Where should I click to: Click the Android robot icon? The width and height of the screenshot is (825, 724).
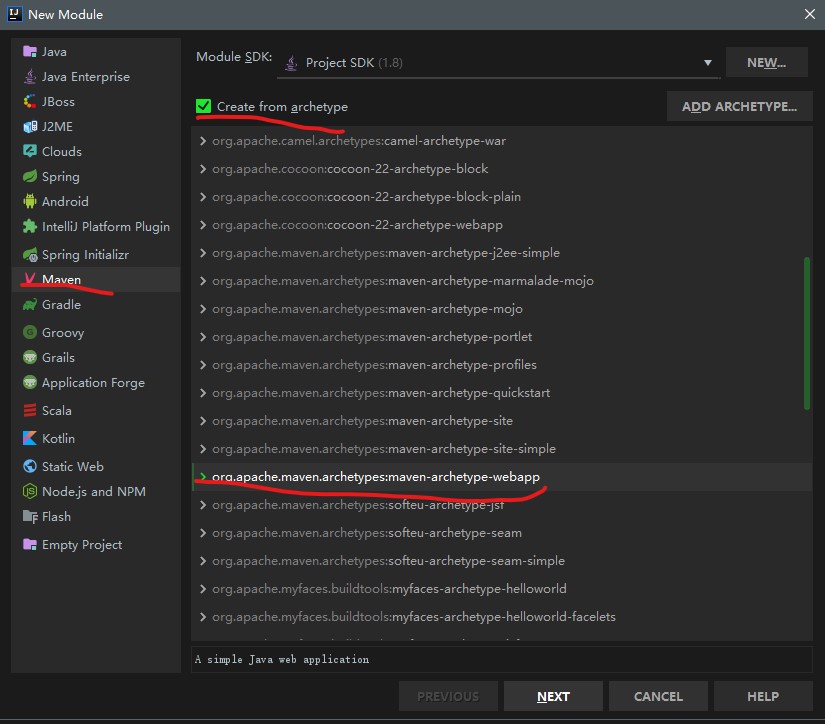[29, 201]
